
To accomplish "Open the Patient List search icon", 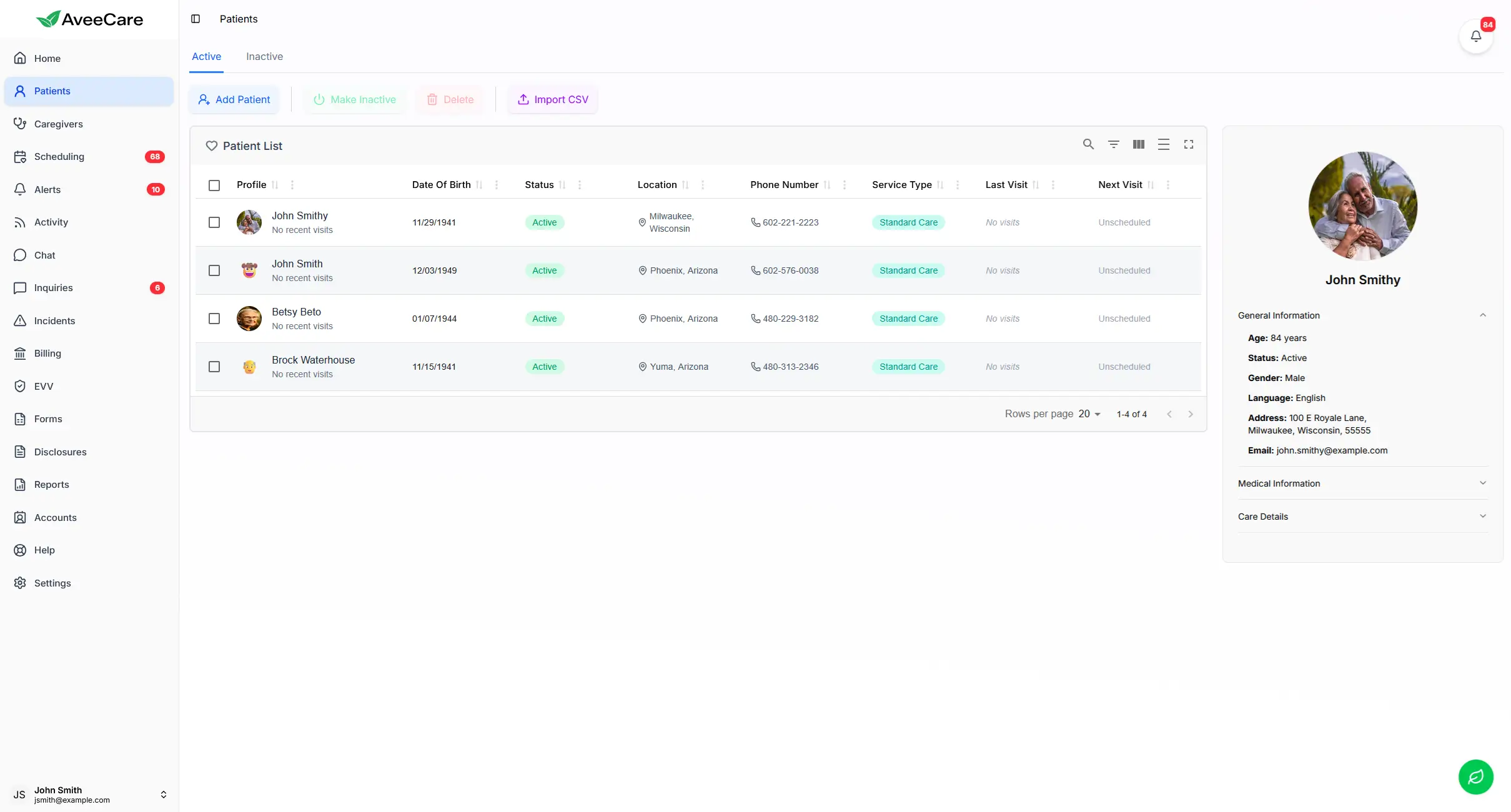I will (1088, 144).
